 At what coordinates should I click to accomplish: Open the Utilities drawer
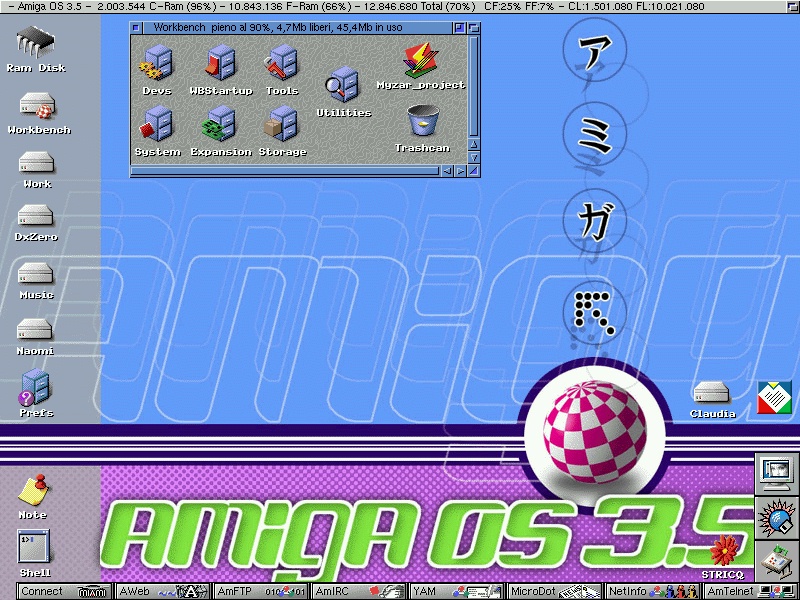343,92
